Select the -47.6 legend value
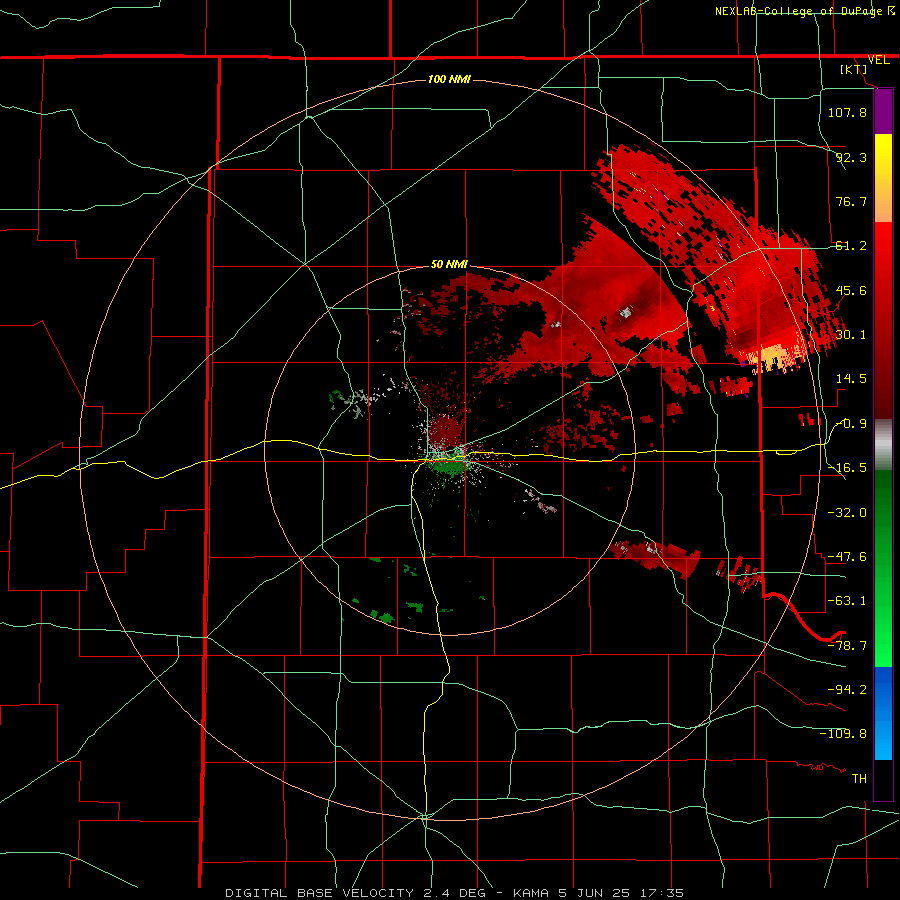The height and width of the screenshot is (900, 900). click(x=847, y=557)
